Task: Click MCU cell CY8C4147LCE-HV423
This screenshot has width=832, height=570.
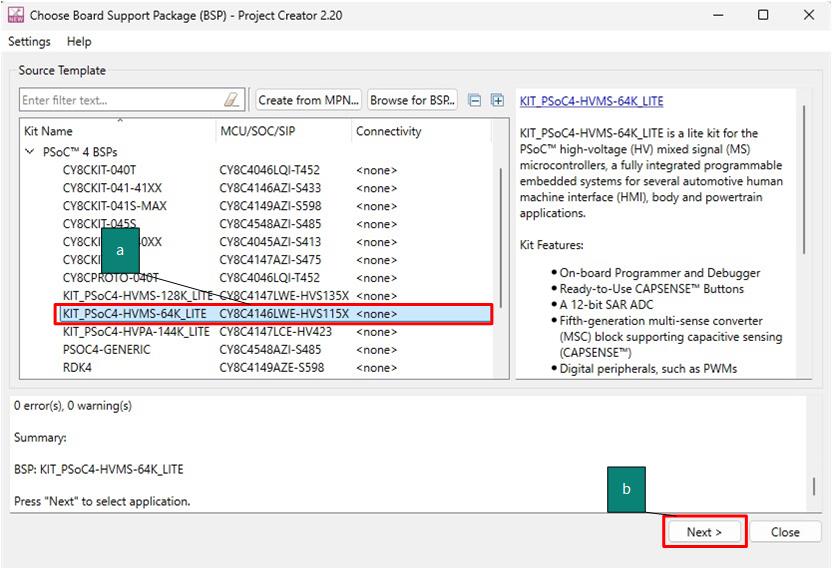Action: coord(275,332)
